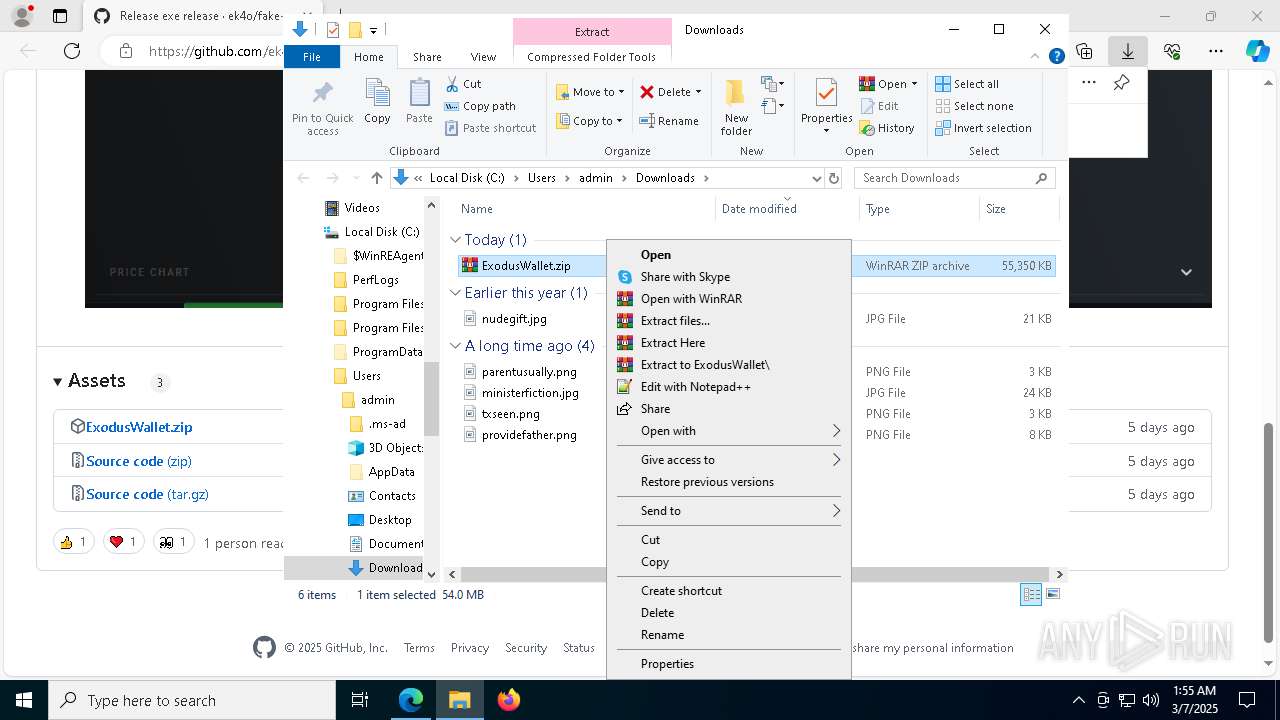Expand the address bar history dropdown

click(816, 178)
